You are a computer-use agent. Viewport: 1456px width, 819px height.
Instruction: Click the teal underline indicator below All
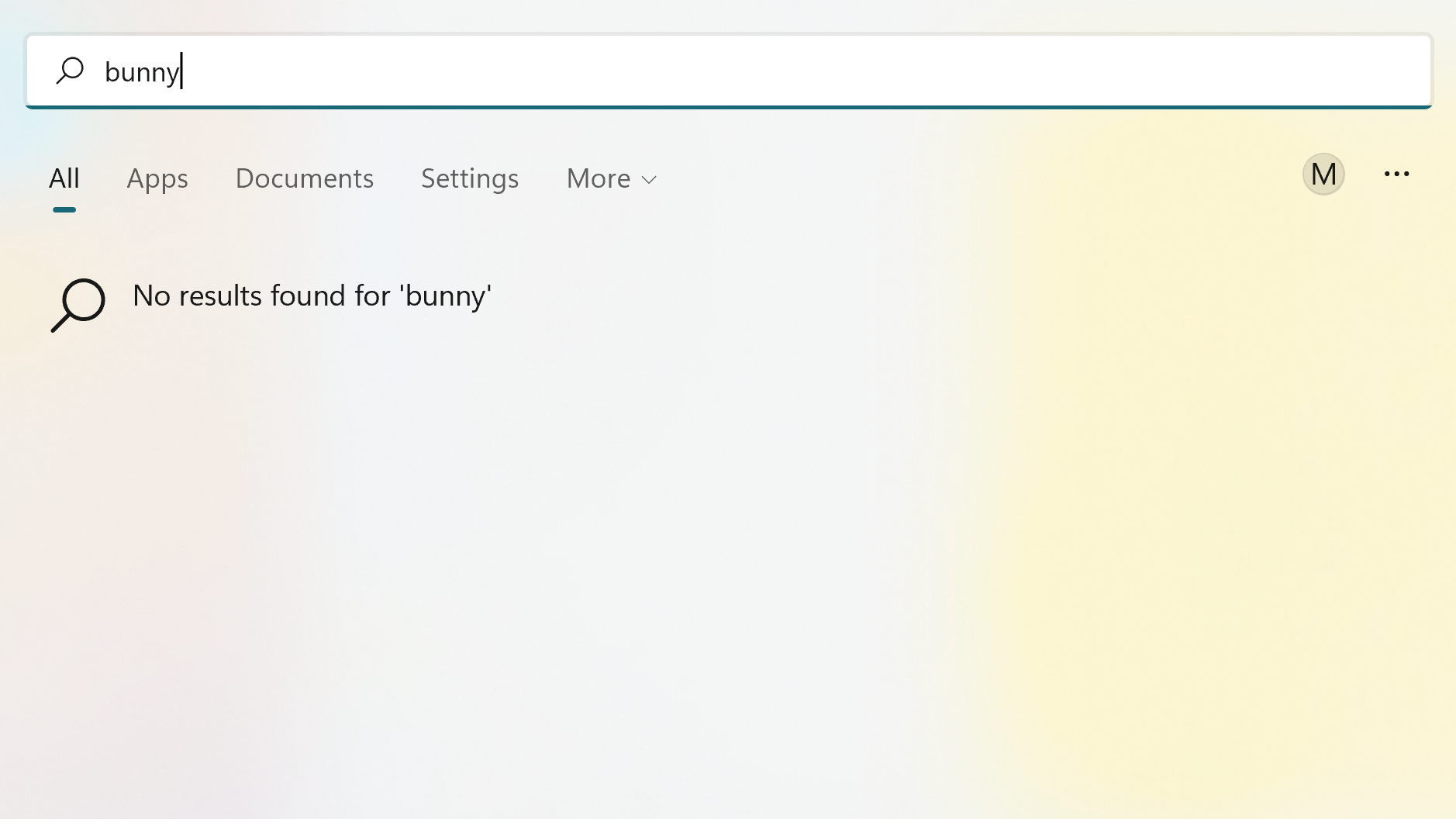coord(64,208)
